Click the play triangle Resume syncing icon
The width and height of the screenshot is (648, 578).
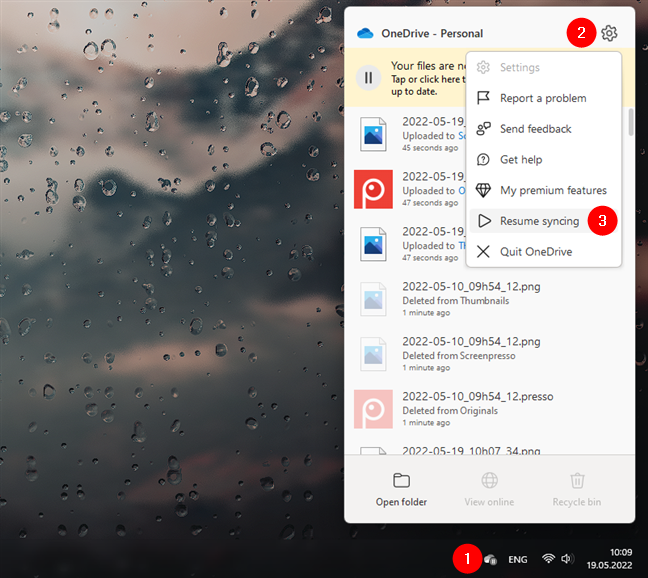(x=484, y=221)
